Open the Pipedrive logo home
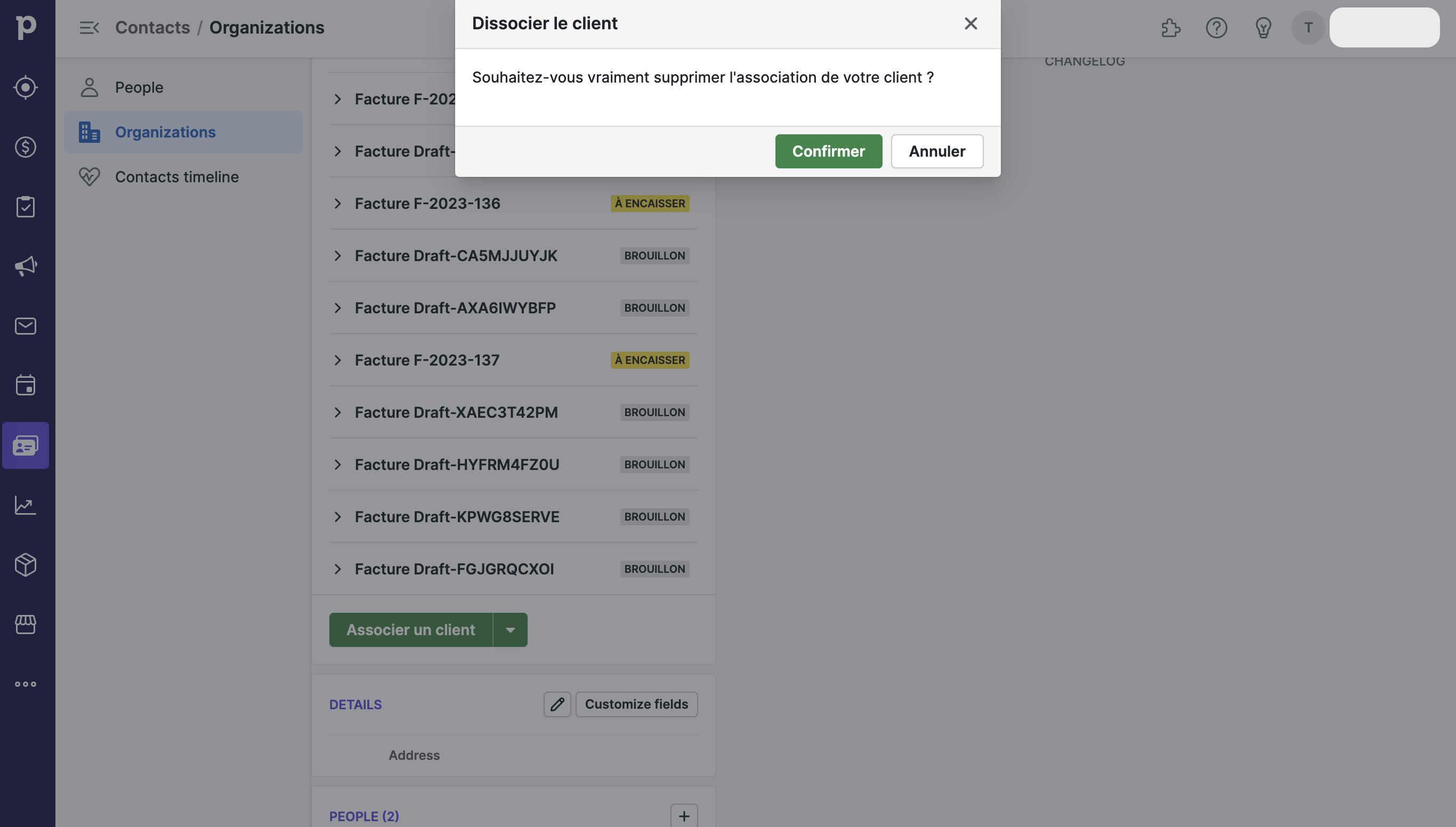This screenshot has height=827, width=1456. click(26, 27)
